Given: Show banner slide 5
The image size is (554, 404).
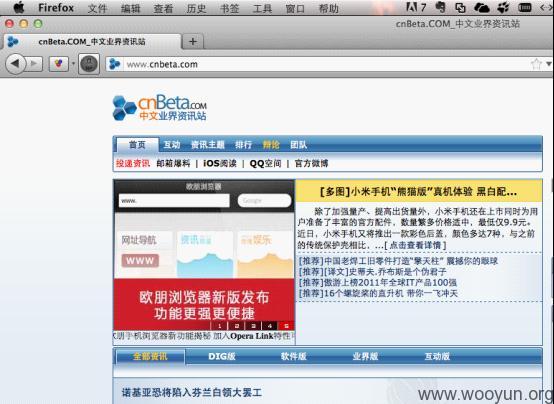Looking at the screenshot, I should [287, 326].
